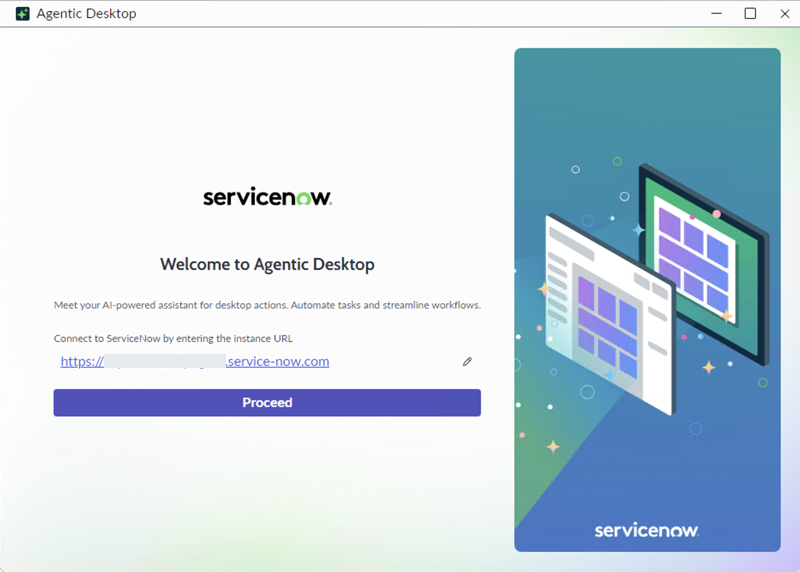This screenshot has height=572, width=800.
Task: Minimize the Agentic Desktop window
Action: [x=716, y=13]
